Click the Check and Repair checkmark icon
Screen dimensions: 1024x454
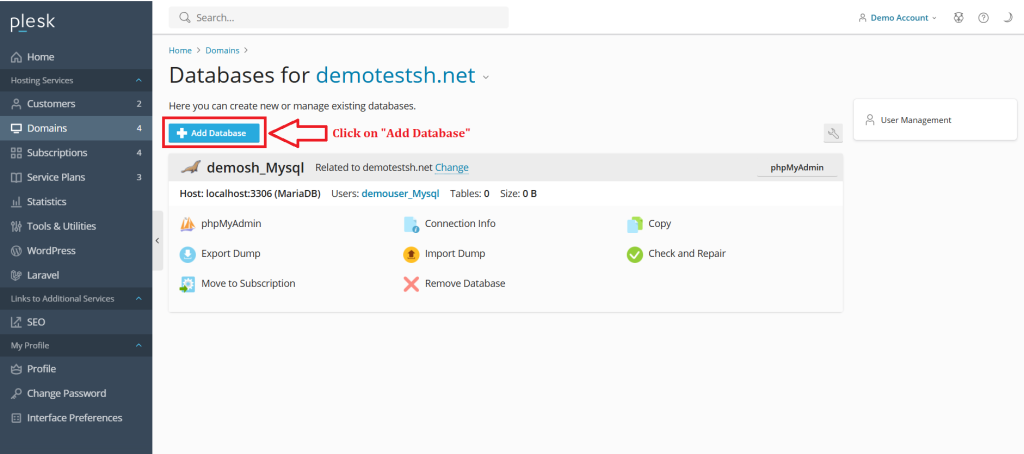click(635, 254)
